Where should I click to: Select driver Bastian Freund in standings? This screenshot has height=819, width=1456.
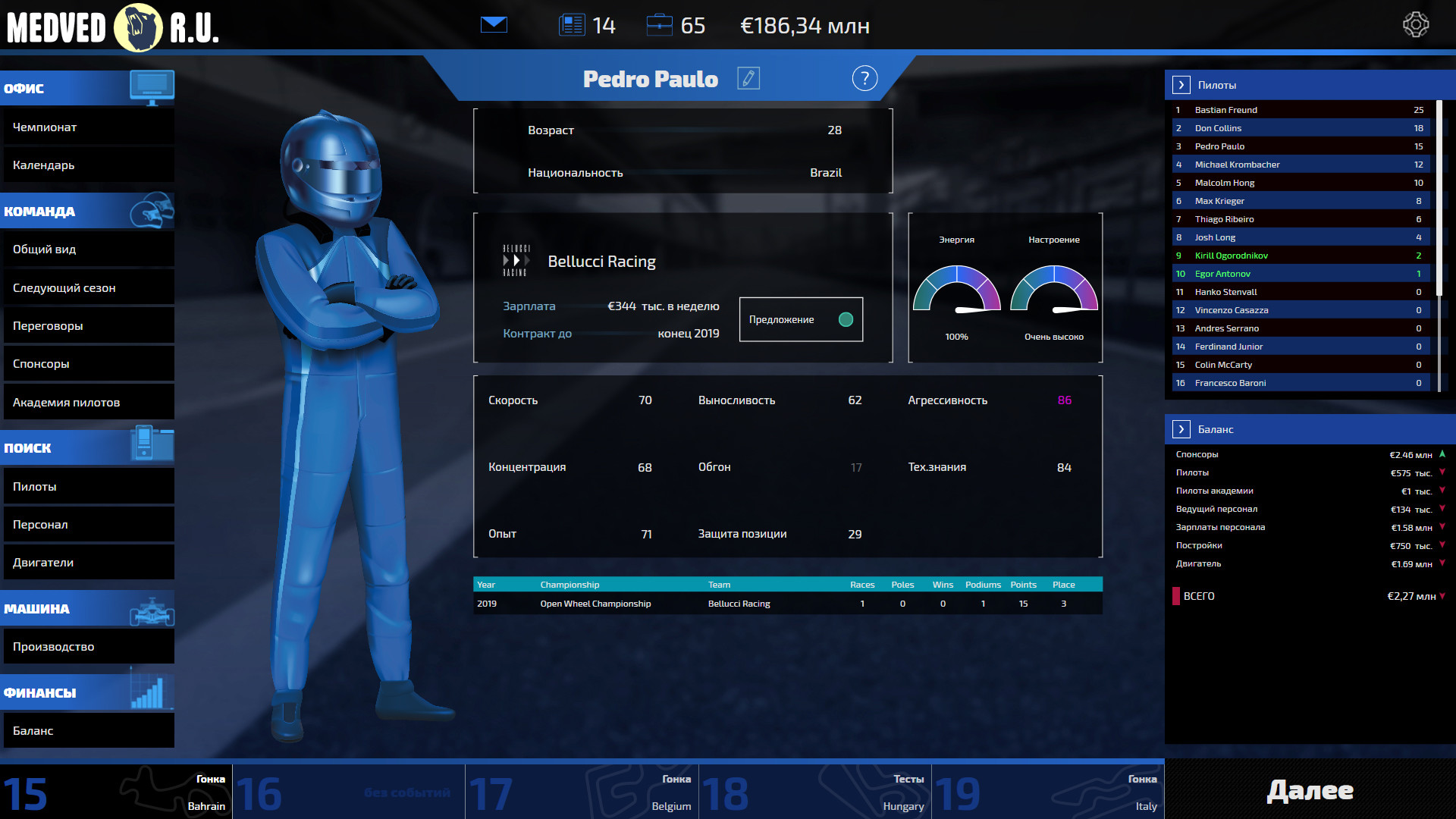pos(1225,110)
